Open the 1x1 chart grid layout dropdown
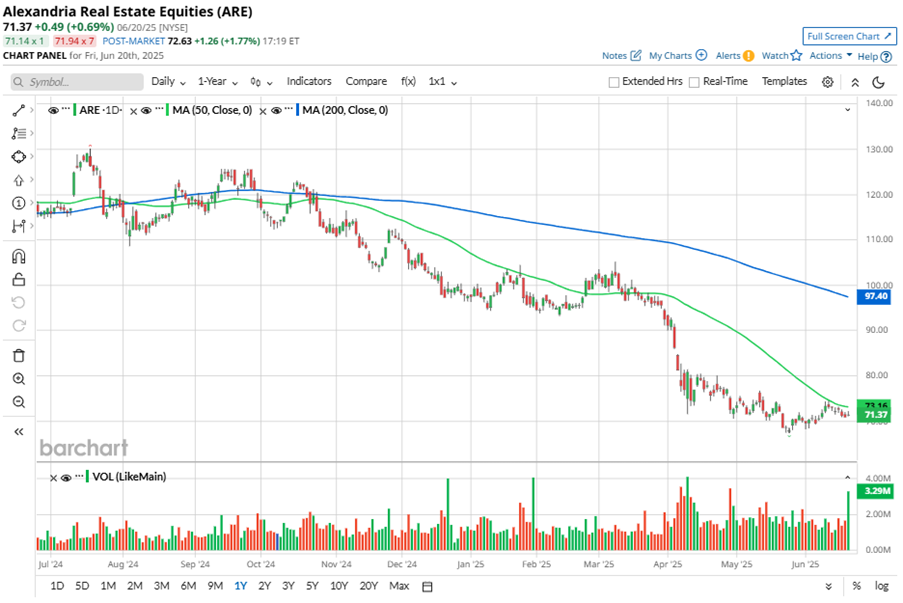Image resolution: width=903 pixels, height=603 pixels. (x=442, y=82)
